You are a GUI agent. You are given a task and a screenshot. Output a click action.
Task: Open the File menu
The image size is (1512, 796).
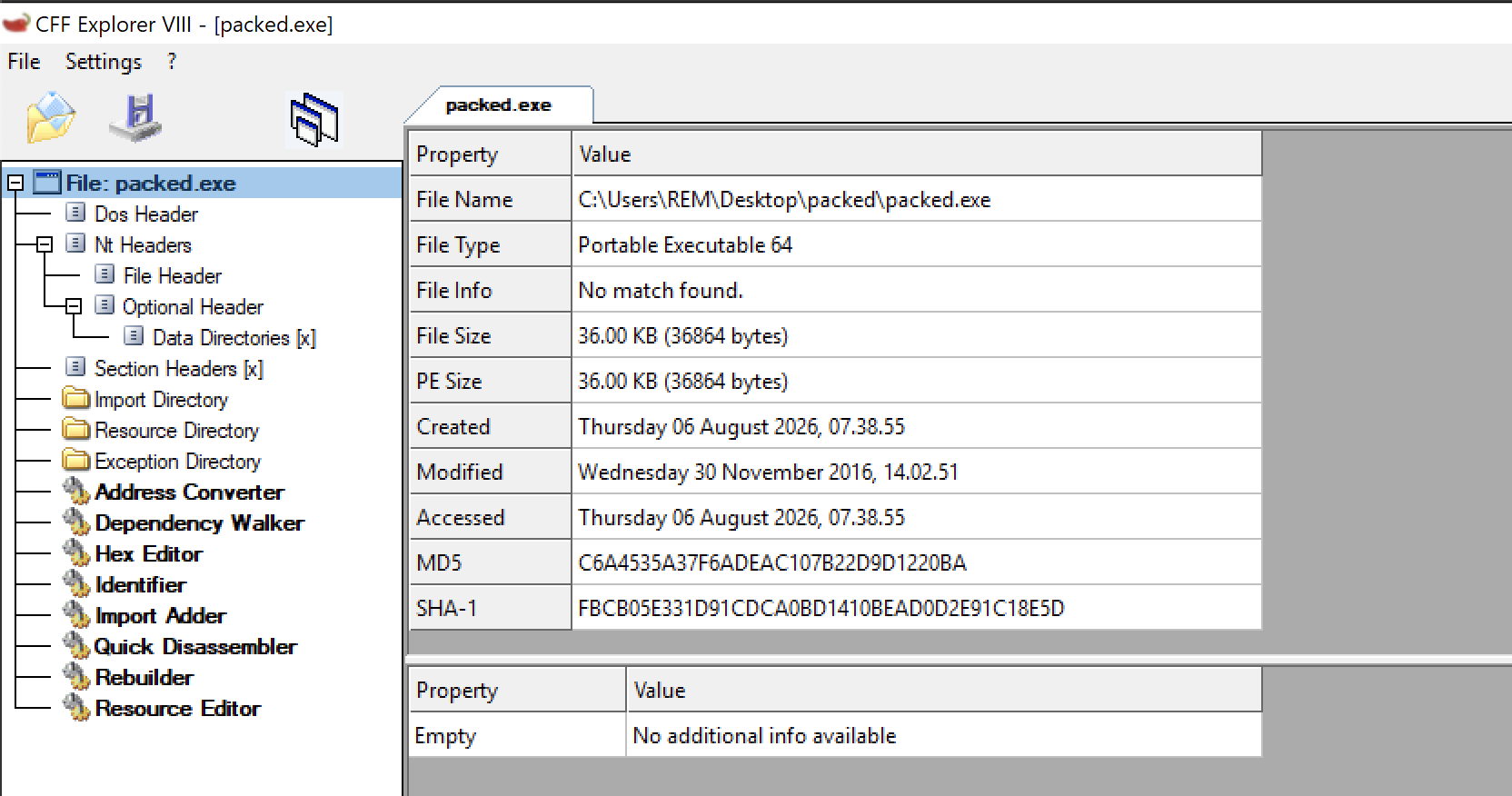24,62
